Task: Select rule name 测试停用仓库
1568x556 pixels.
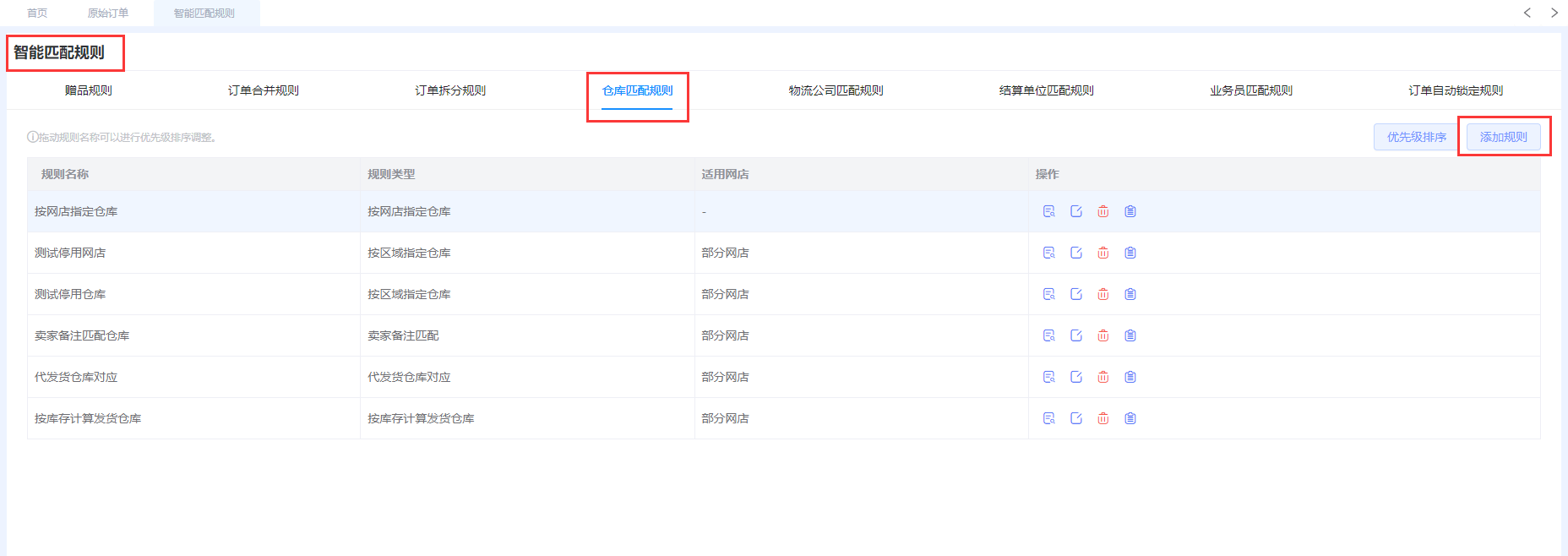Action: [x=70, y=294]
